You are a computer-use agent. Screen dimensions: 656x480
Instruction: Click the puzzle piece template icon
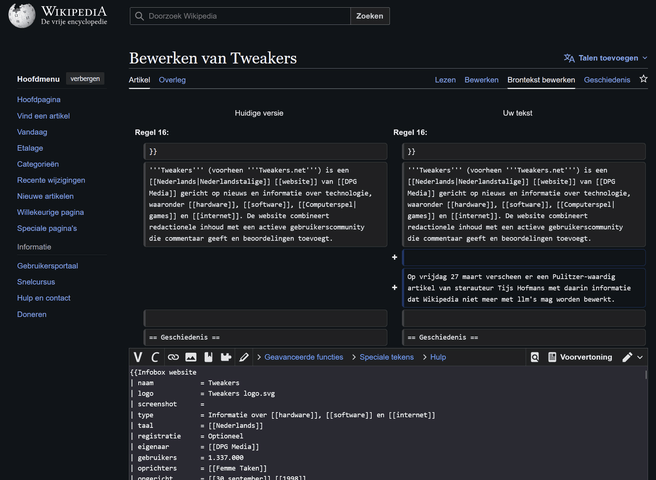226,357
